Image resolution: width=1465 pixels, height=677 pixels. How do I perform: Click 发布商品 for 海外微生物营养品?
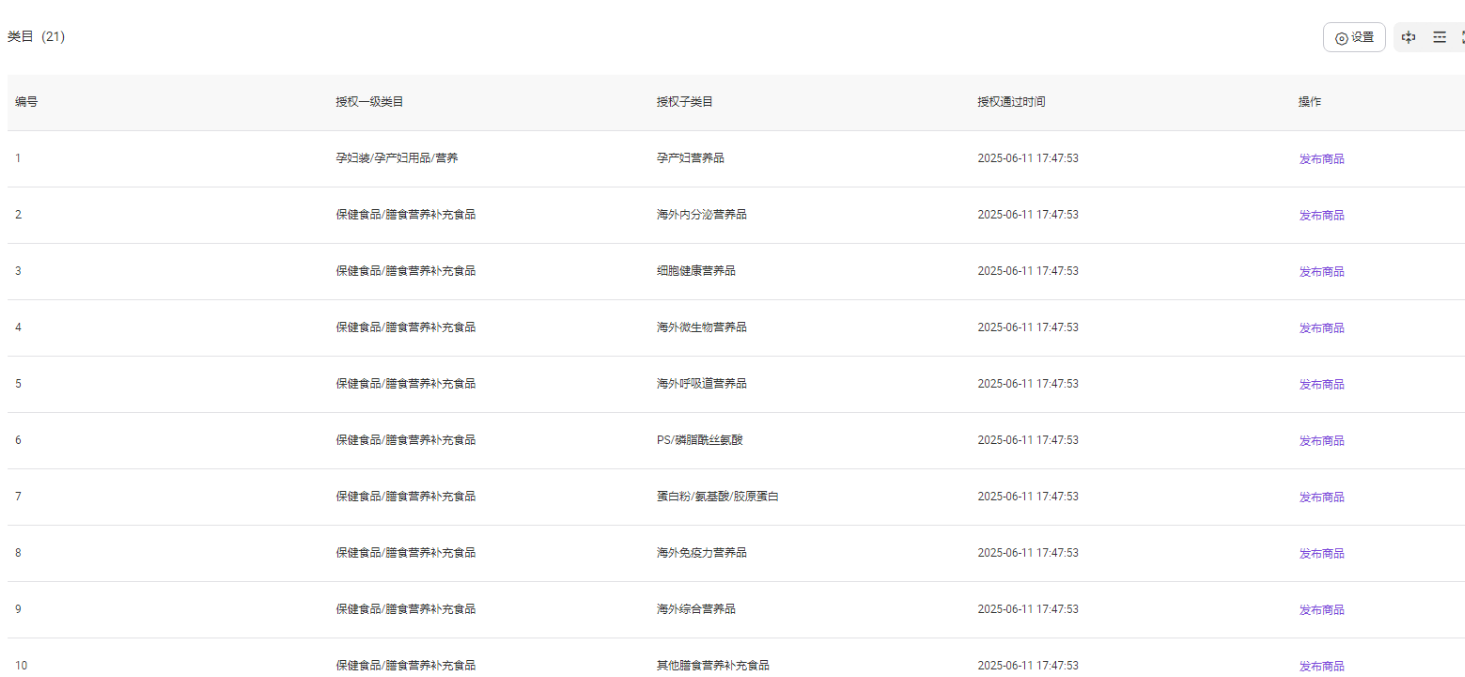point(1321,328)
